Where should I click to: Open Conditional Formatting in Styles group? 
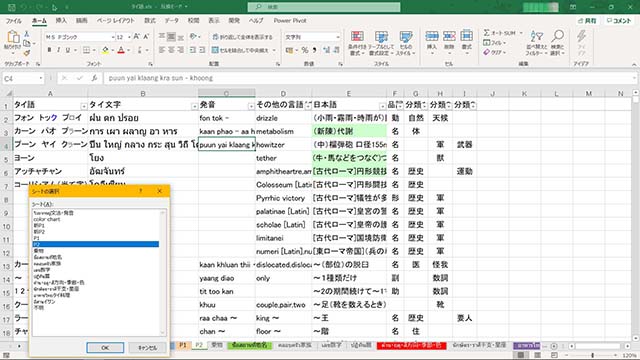(357, 43)
